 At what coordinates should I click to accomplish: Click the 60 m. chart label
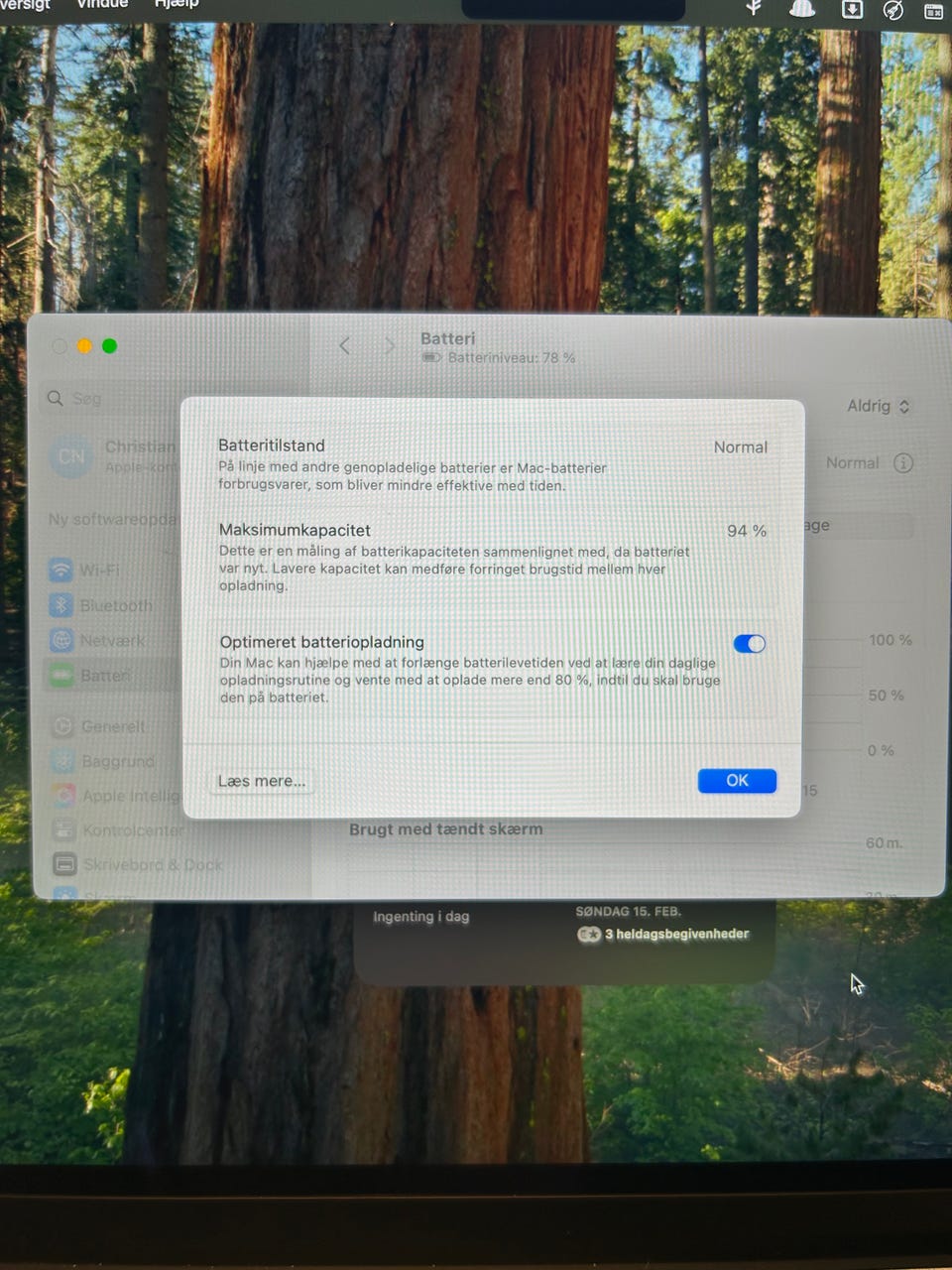coord(884,843)
